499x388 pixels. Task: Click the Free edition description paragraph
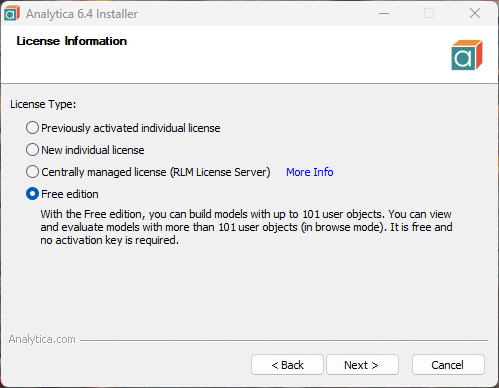pos(246,227)
